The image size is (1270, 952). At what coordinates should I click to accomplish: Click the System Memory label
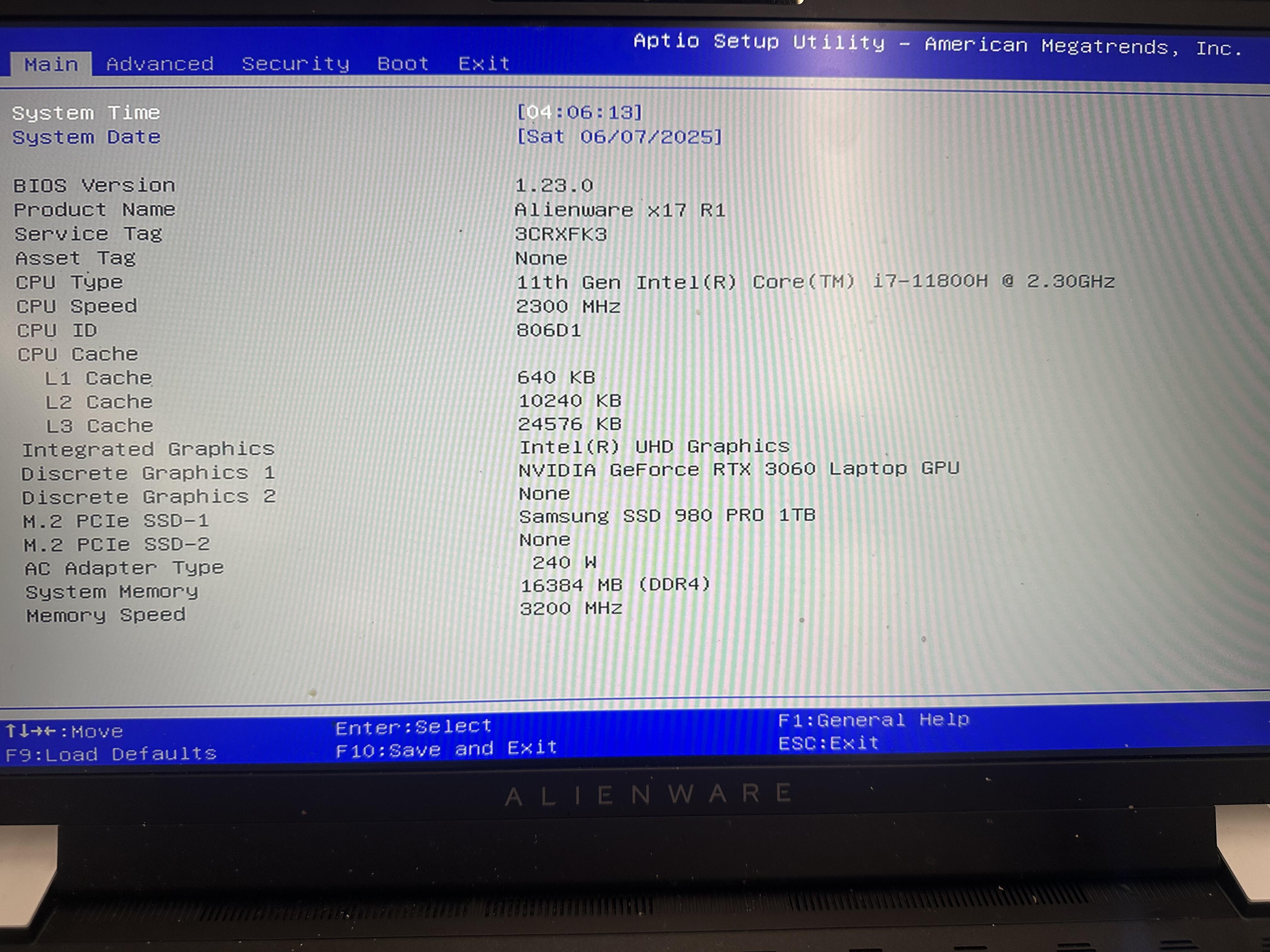tap(112, 592)
